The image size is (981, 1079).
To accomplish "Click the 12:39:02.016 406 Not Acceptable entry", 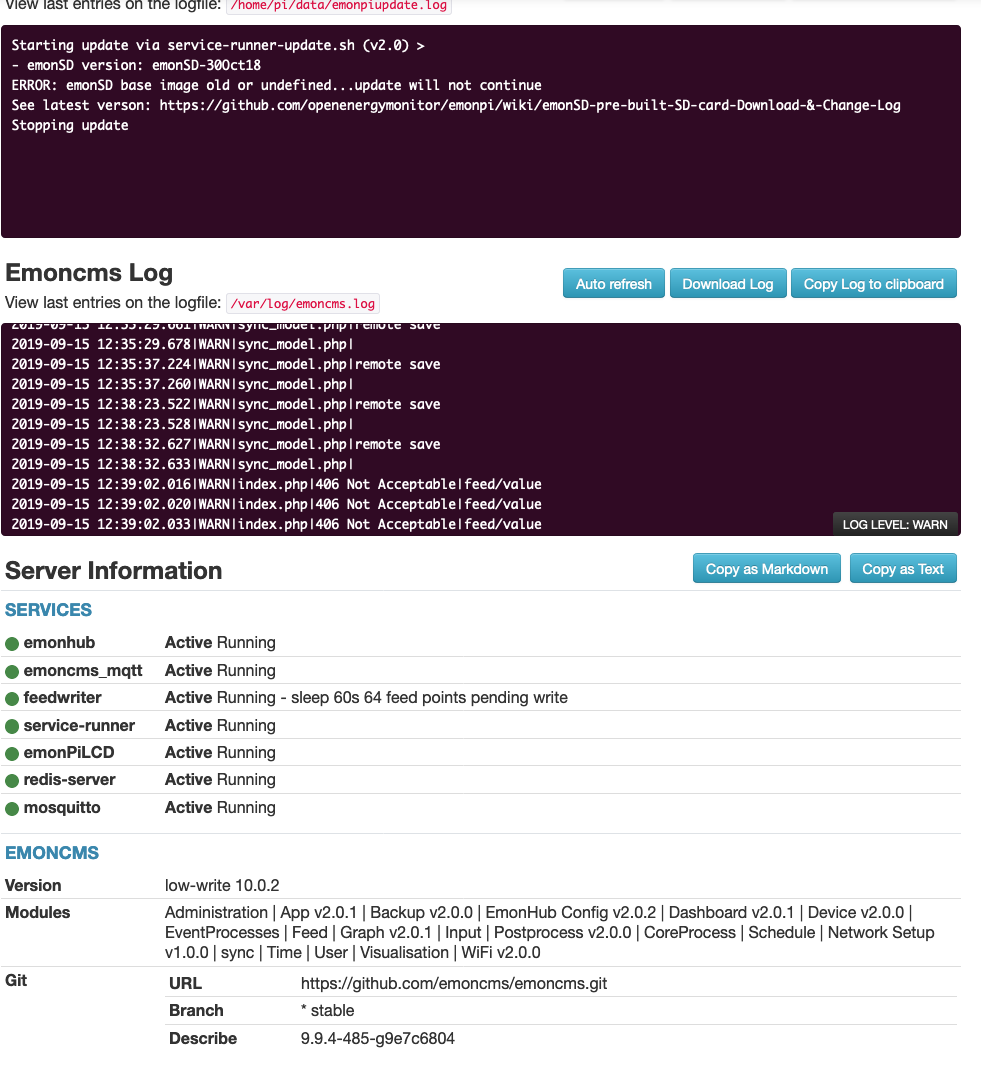I will click(x=277, y=484).
